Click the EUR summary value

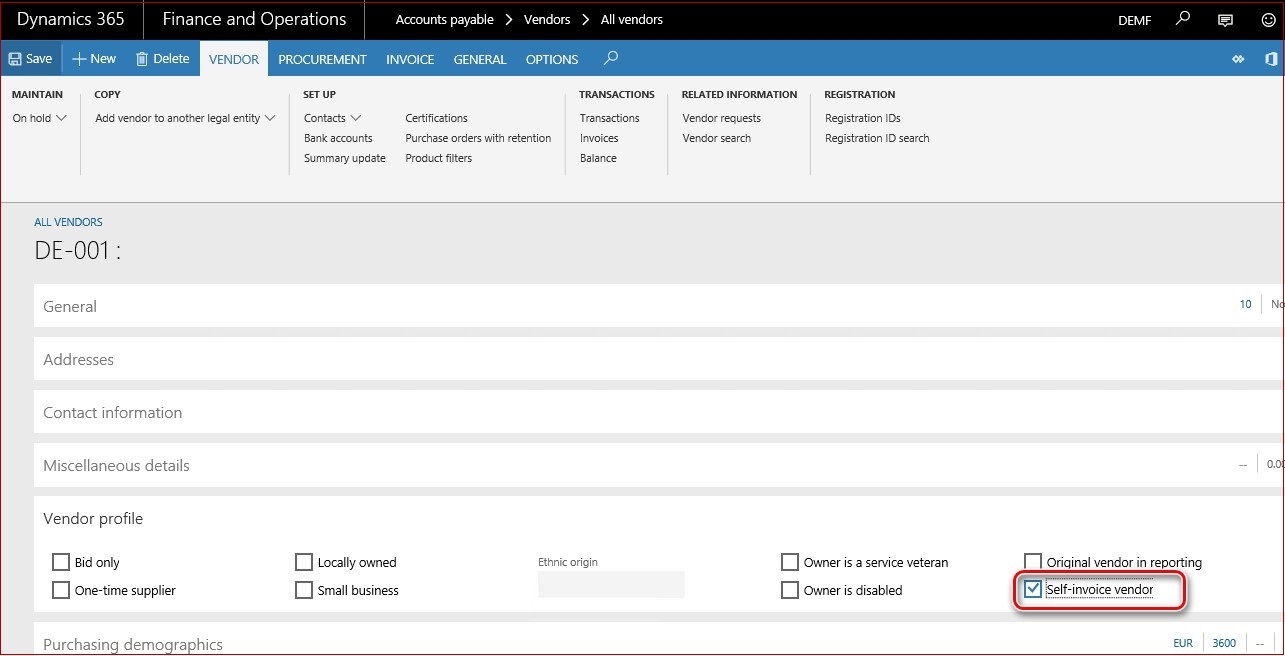(1183, 644)
